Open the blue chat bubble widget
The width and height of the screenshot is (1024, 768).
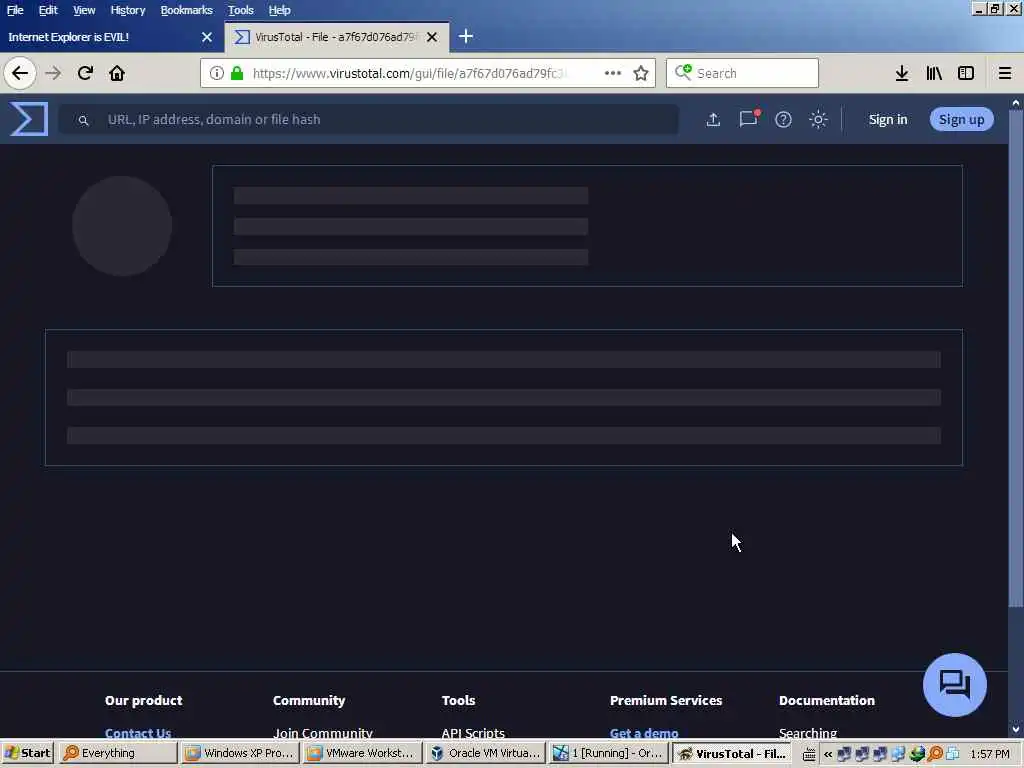(955, 684)
